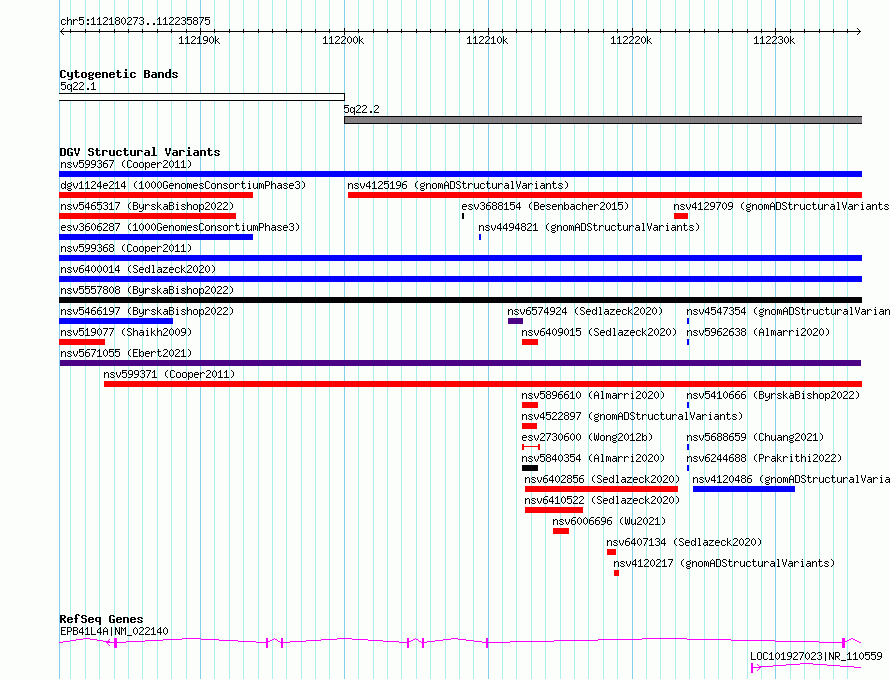Click nsv4522897 gnomAD label
Viewport: 890px width, 679px height.
coord(632,416)
